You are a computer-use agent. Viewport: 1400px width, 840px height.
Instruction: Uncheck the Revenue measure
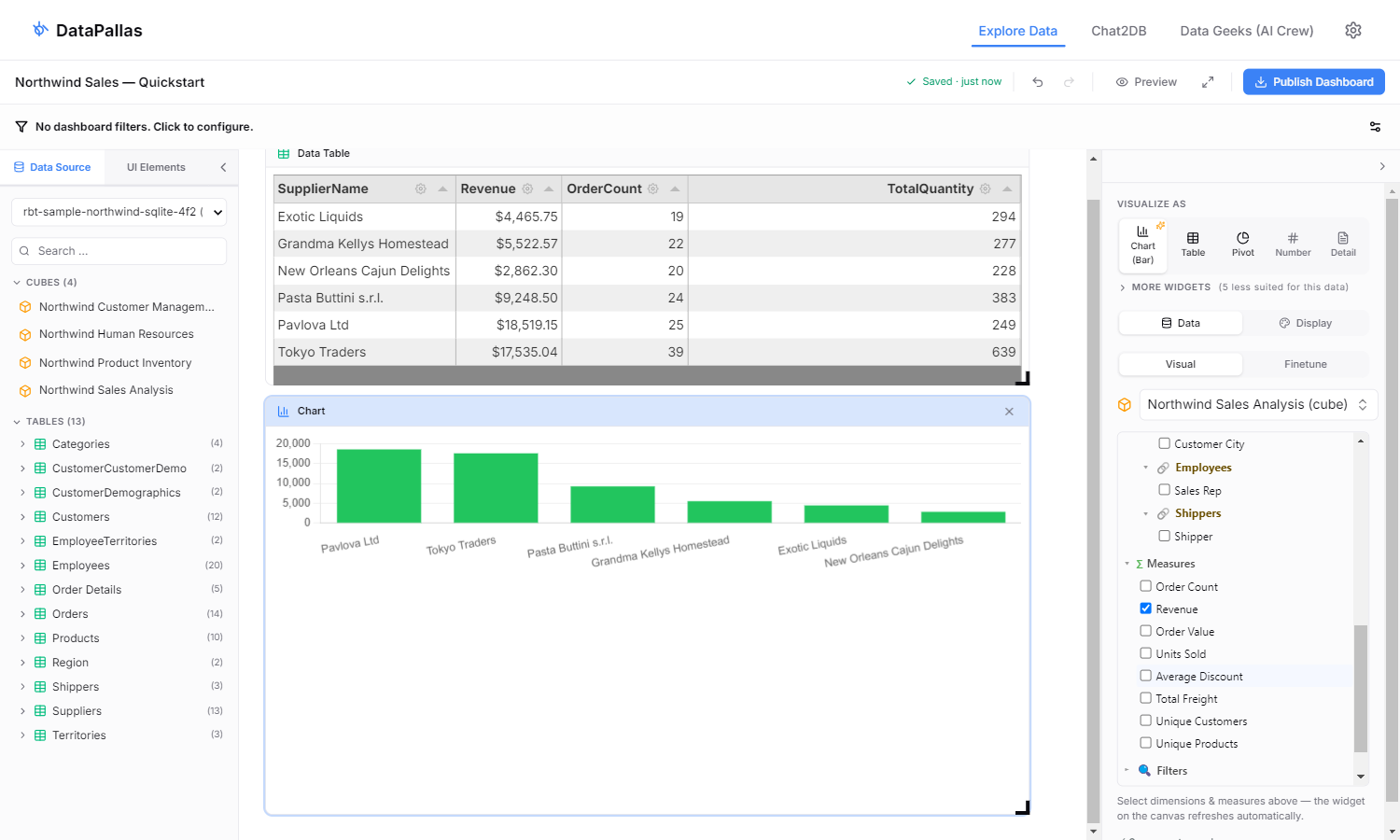[x=1145, y=609]
